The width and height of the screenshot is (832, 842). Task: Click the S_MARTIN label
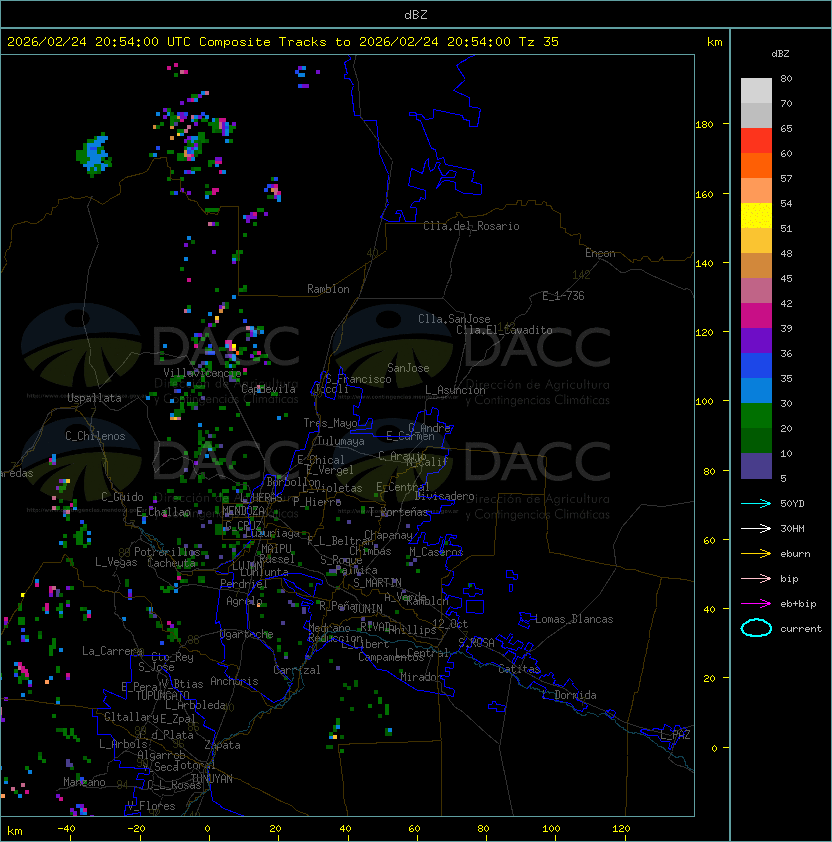point(377,583)
